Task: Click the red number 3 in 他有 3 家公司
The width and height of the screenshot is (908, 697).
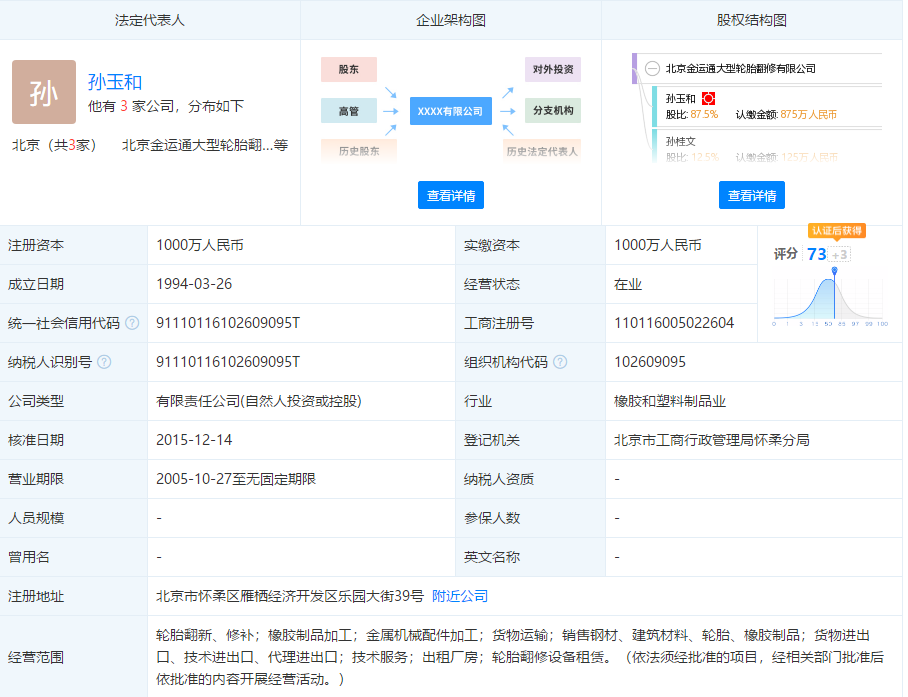Action: tap(124, 107)
